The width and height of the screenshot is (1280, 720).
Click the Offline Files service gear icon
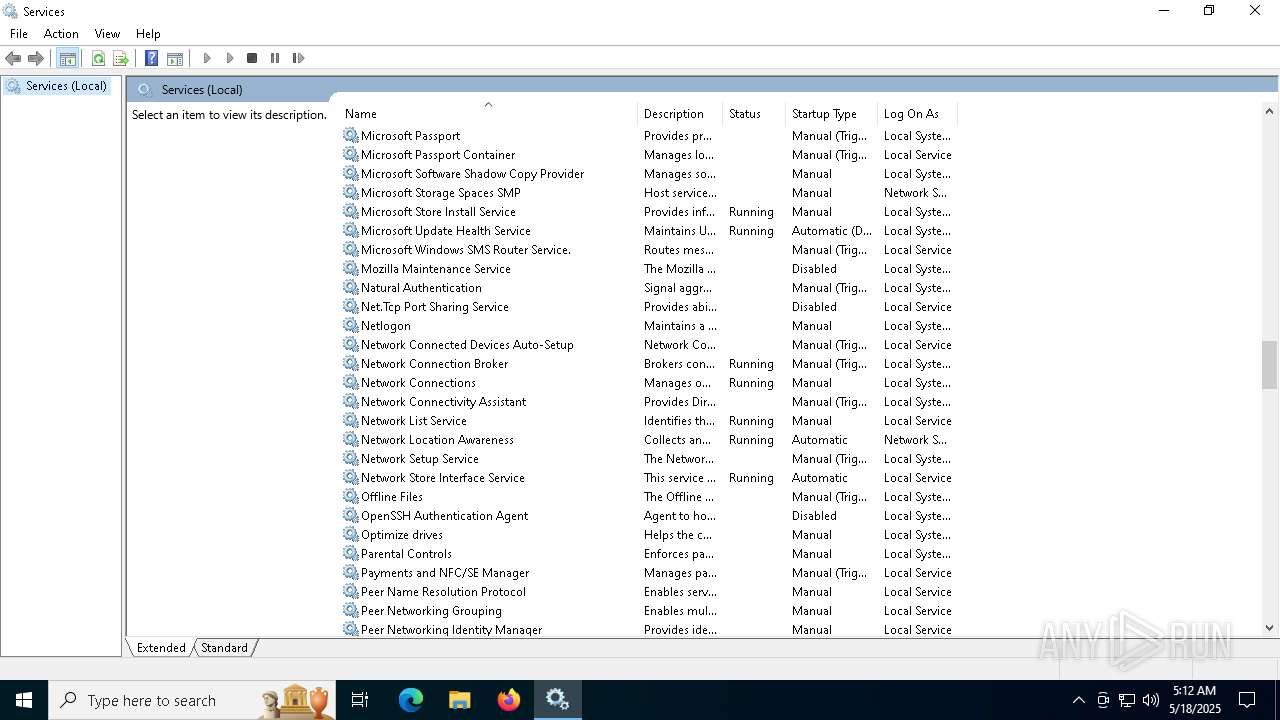pos(351,496)
